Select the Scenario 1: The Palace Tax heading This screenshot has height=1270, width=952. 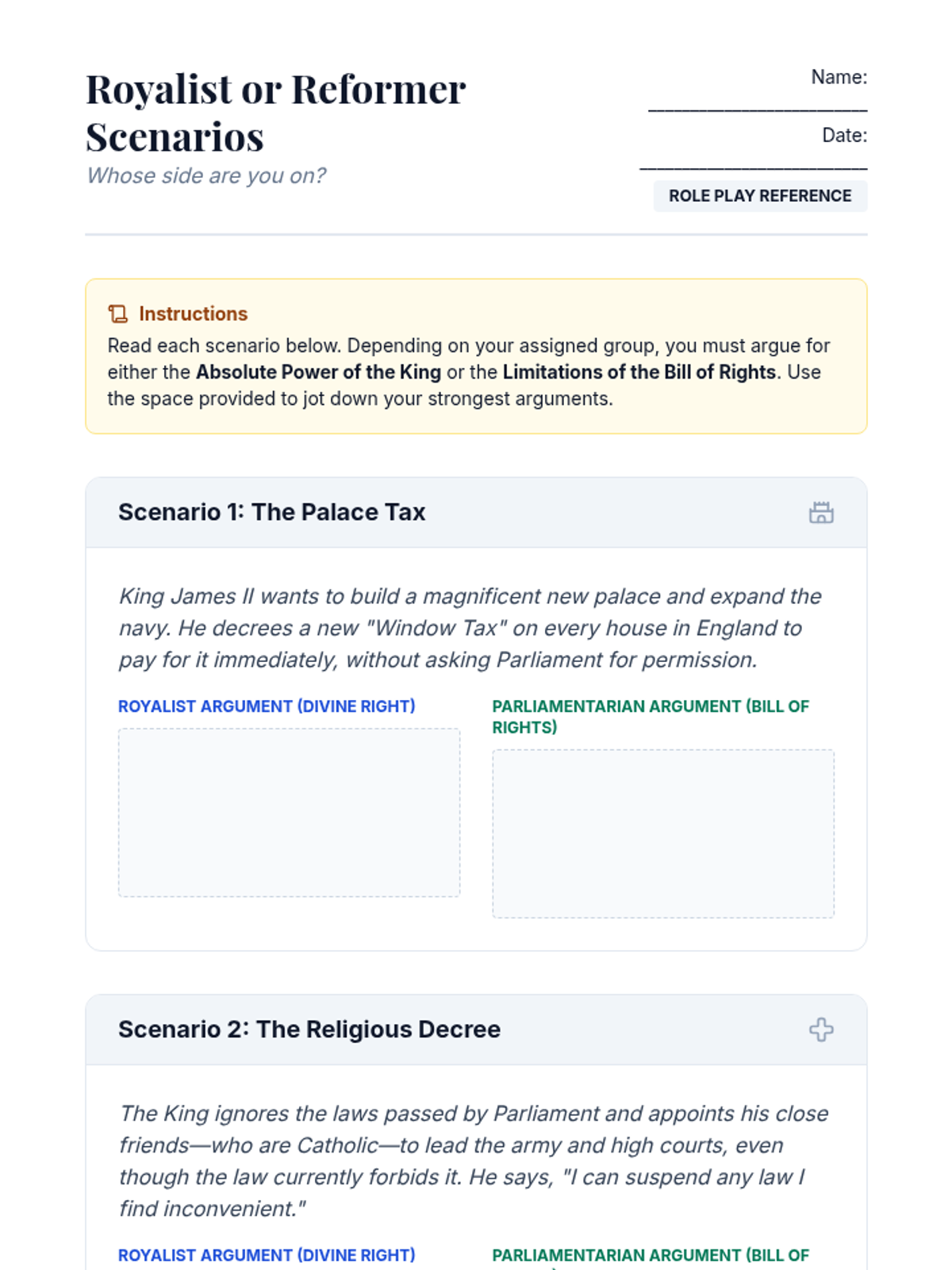271,513
